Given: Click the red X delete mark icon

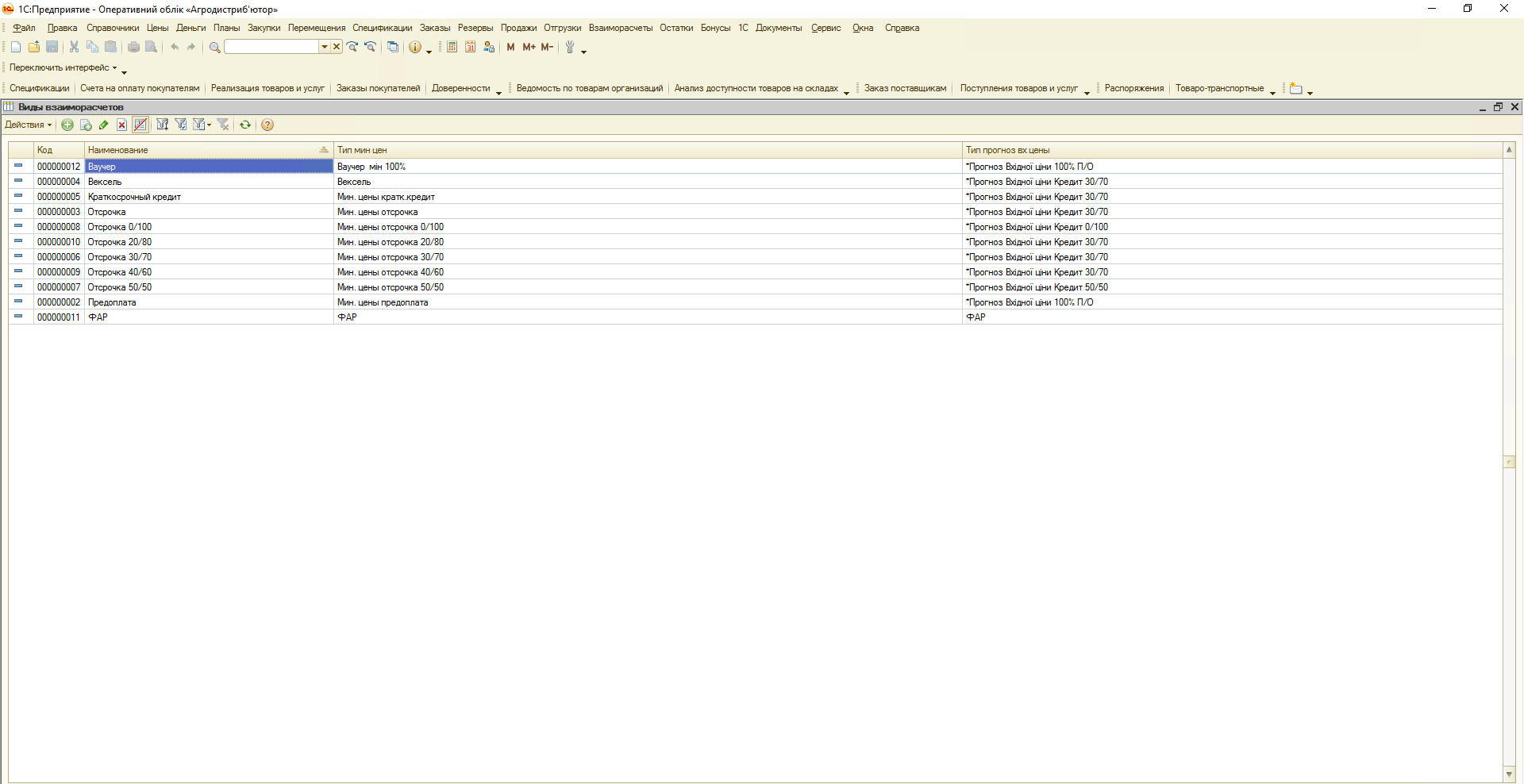Looking at the screenshot, I should [x=121, y=125].
